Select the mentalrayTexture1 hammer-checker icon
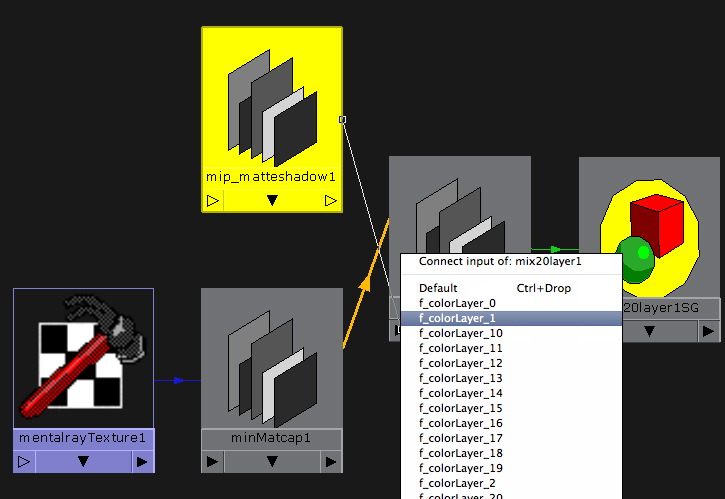 click(x=84, y=358)
